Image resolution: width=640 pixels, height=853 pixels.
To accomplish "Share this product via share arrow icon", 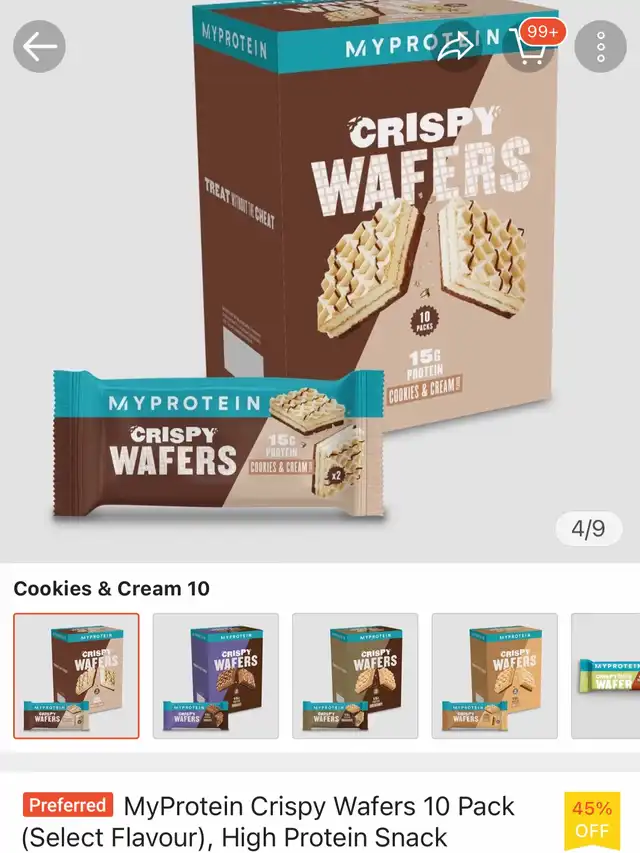I will [456, 47].
